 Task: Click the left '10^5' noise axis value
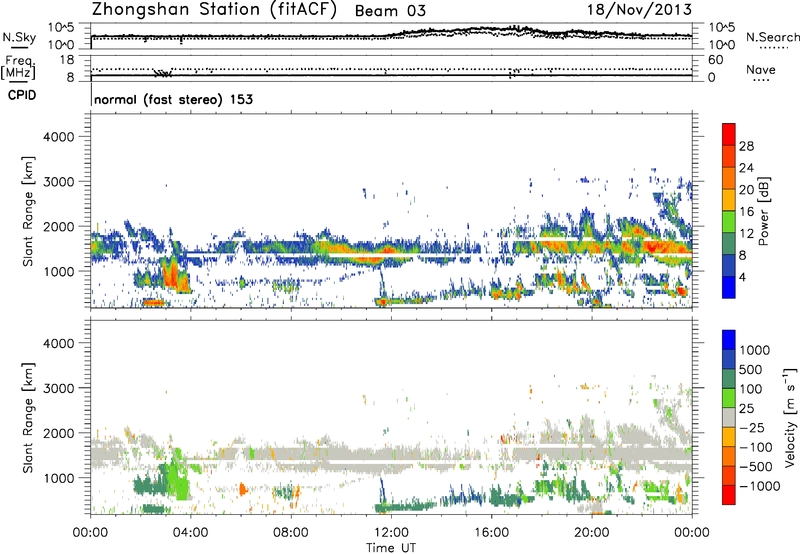pyautogui.click(x=61, y=27)
